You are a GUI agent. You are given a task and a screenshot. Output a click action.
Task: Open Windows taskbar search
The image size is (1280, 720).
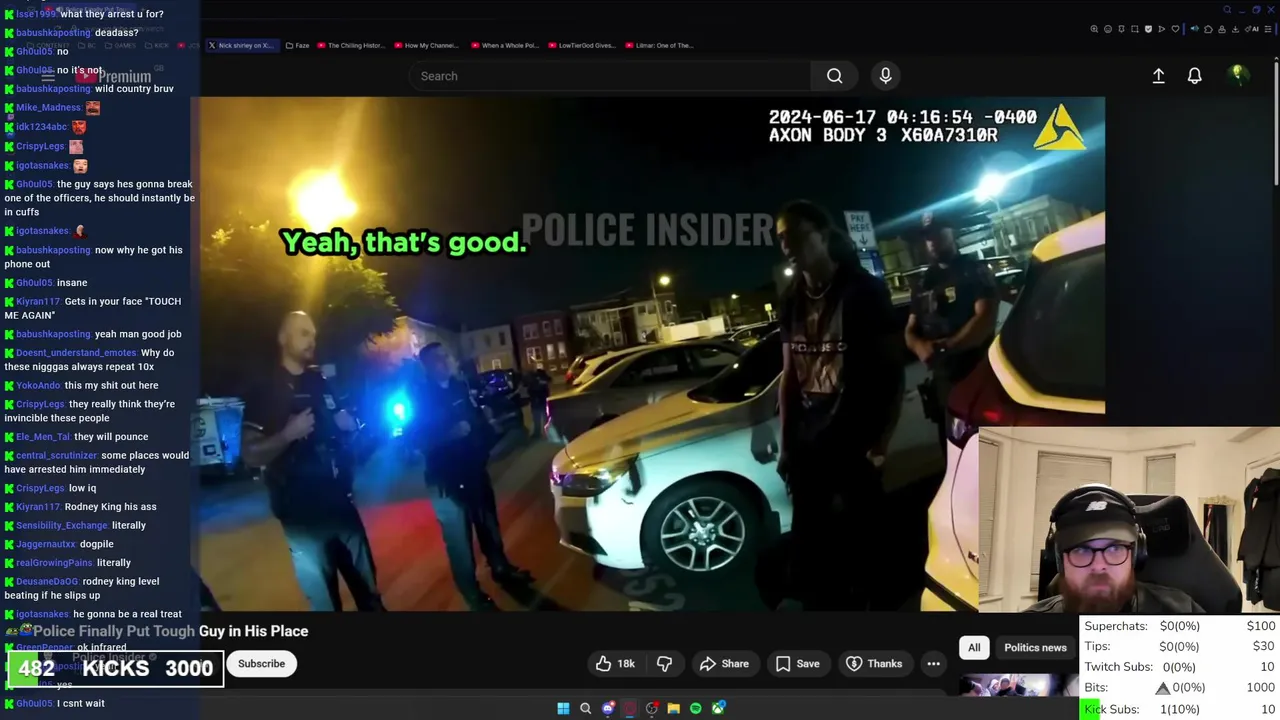[x=585, y=708]
